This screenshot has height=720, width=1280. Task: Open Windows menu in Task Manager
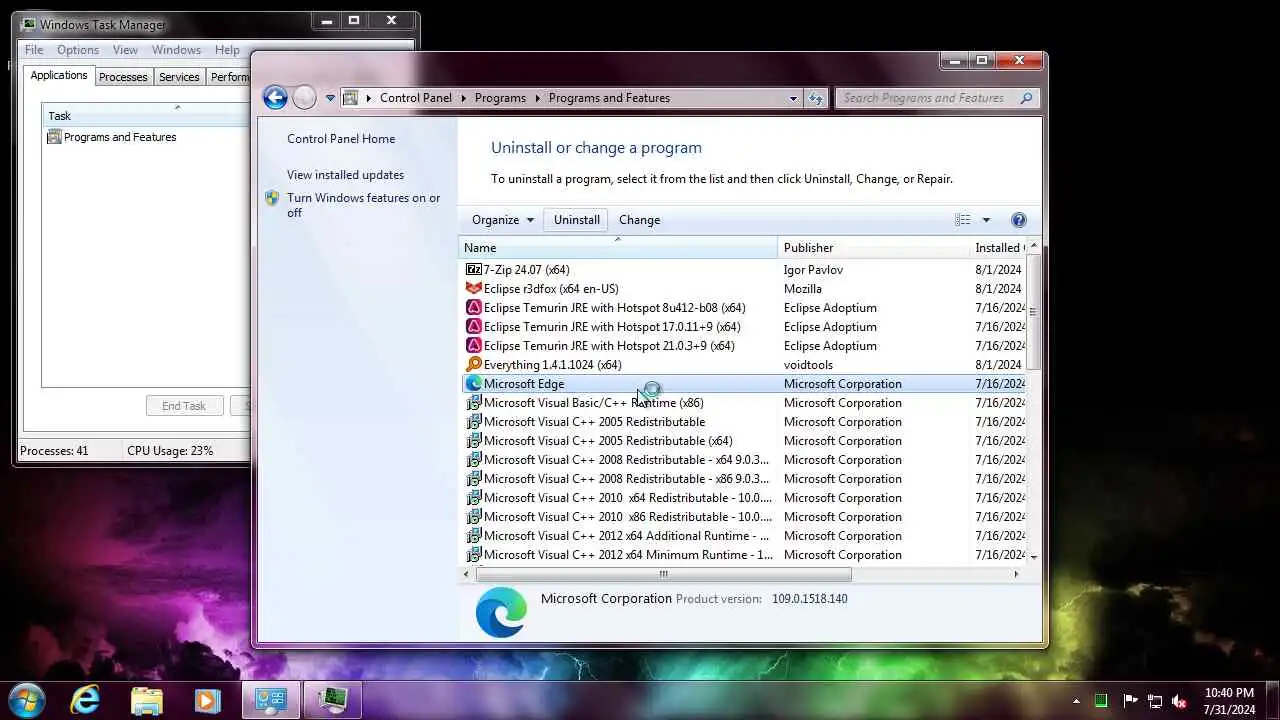coord(177,50)
